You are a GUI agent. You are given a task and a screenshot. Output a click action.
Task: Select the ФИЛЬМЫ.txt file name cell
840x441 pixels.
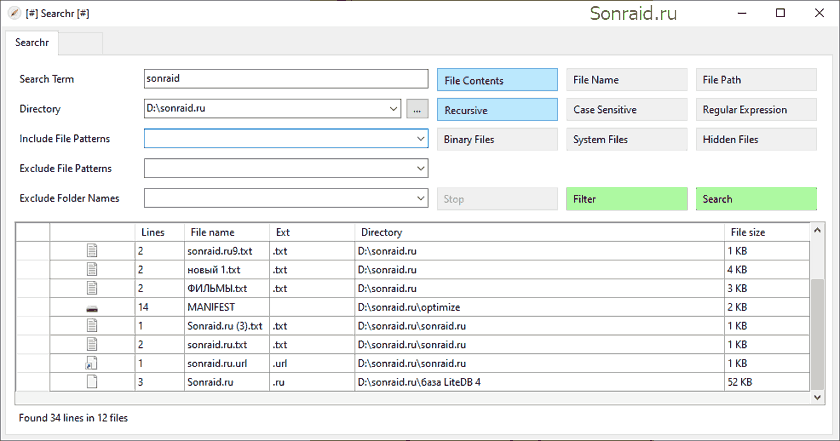click(x=227, y=288)
